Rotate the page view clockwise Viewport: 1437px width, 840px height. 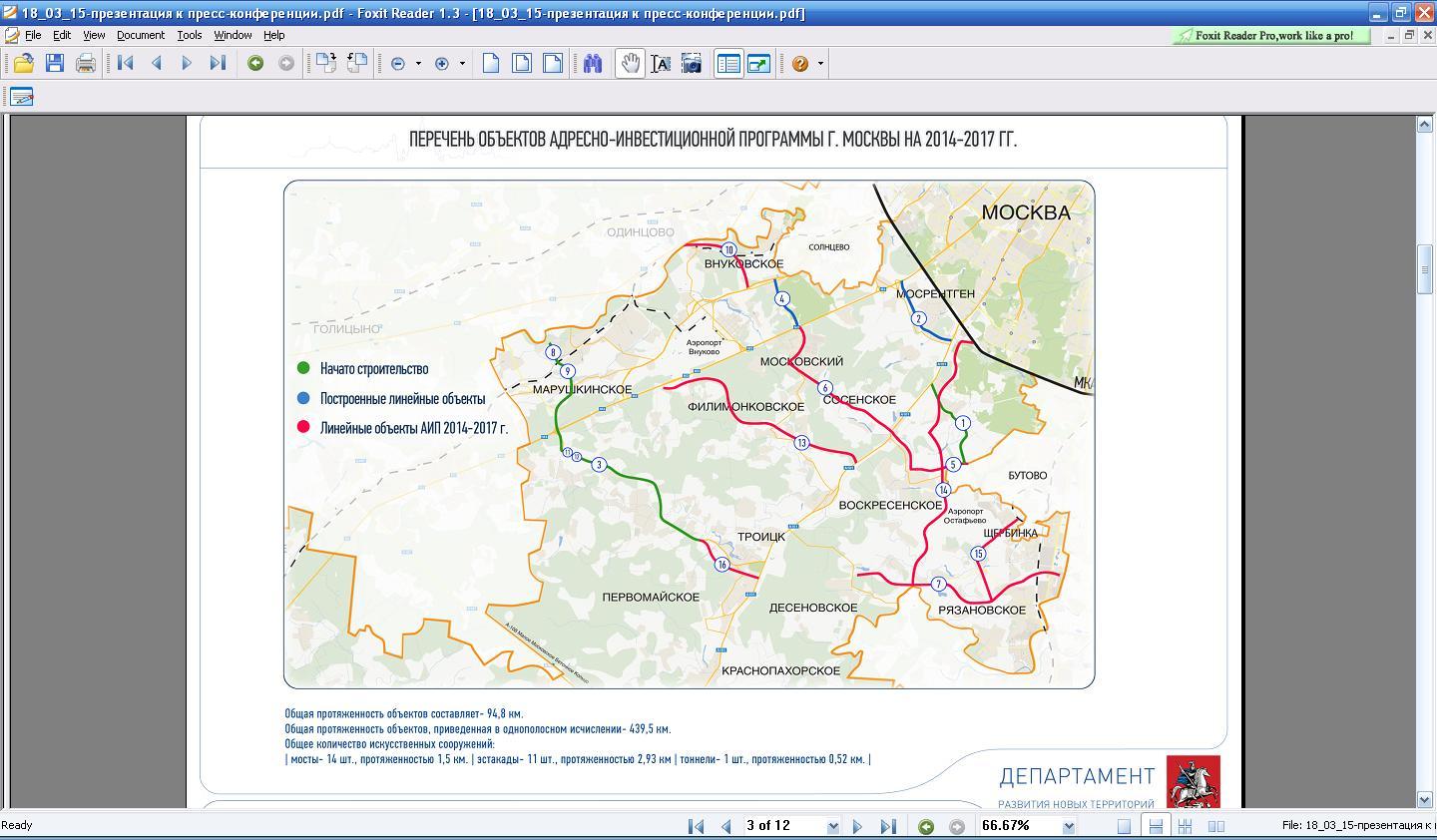(326, 63)
